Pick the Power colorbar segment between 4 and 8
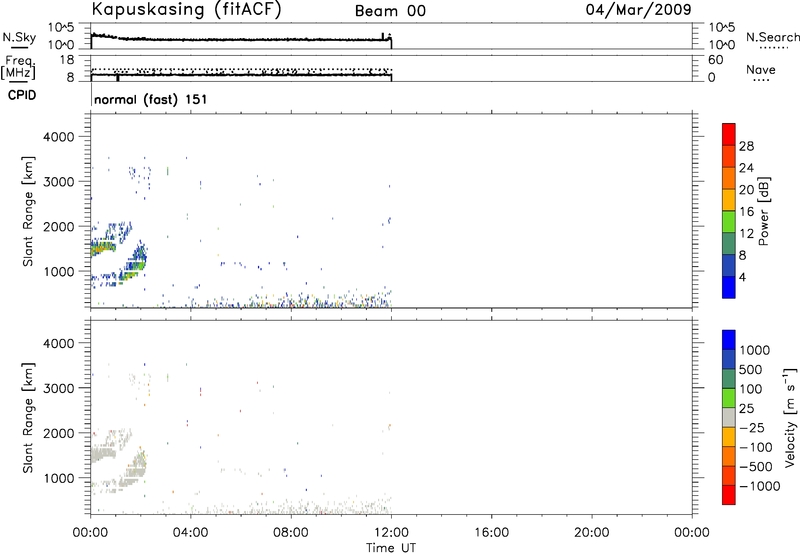 coord(729,265)
